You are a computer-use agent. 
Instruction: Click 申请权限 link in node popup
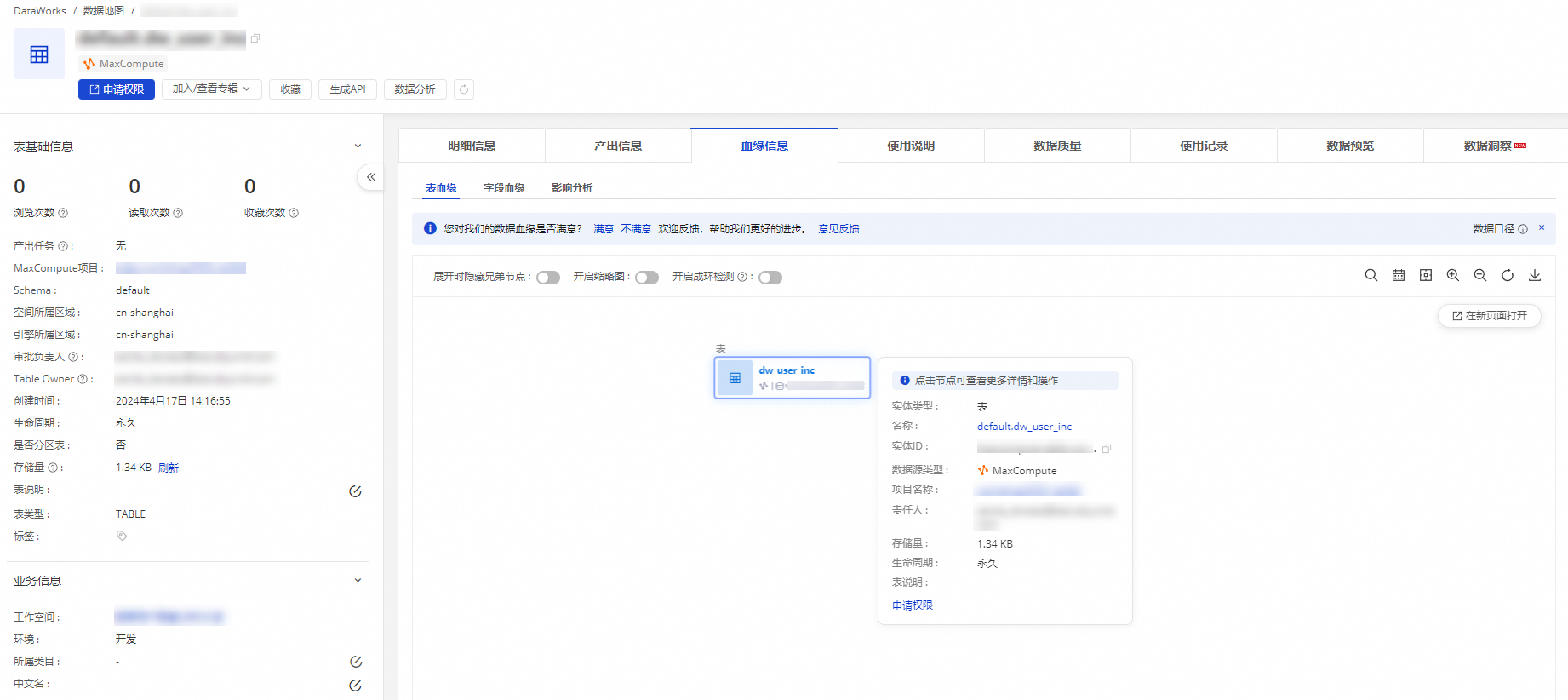(x=913, y=605)
